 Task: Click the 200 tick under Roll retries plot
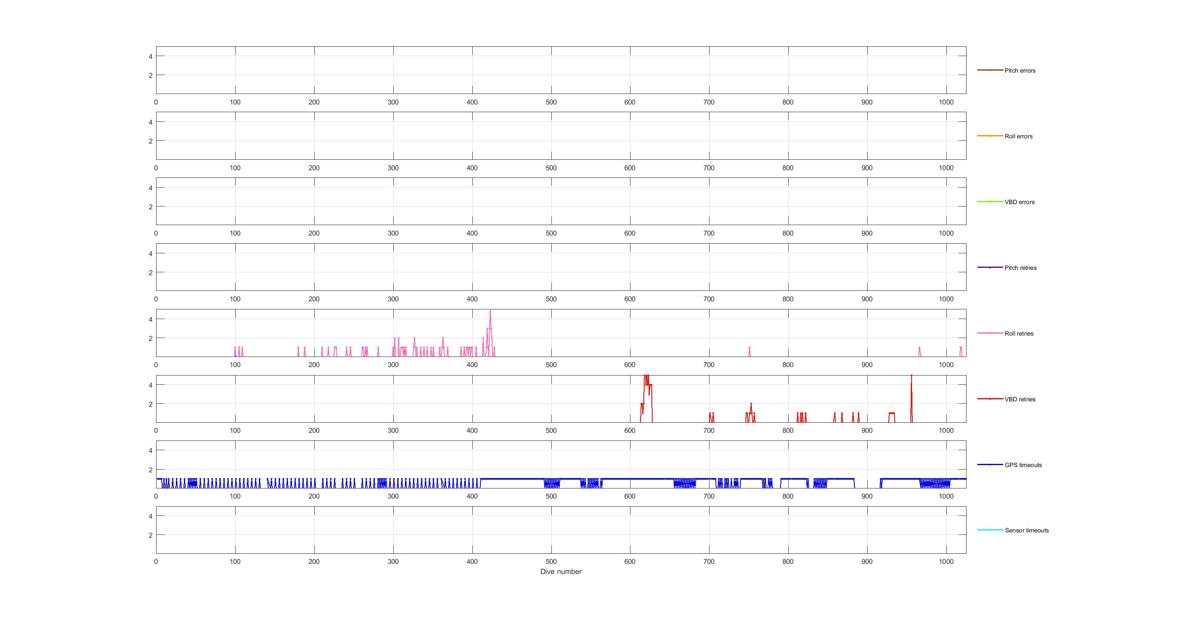click(314, 365)
